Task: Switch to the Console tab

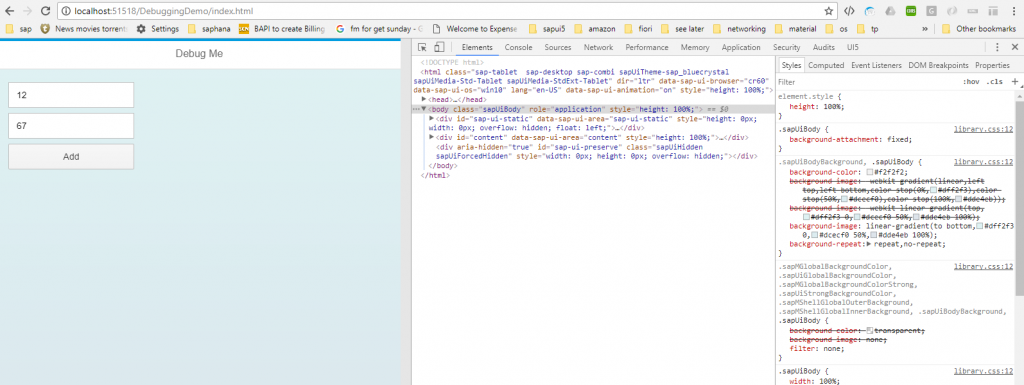Action: [519, 47]
